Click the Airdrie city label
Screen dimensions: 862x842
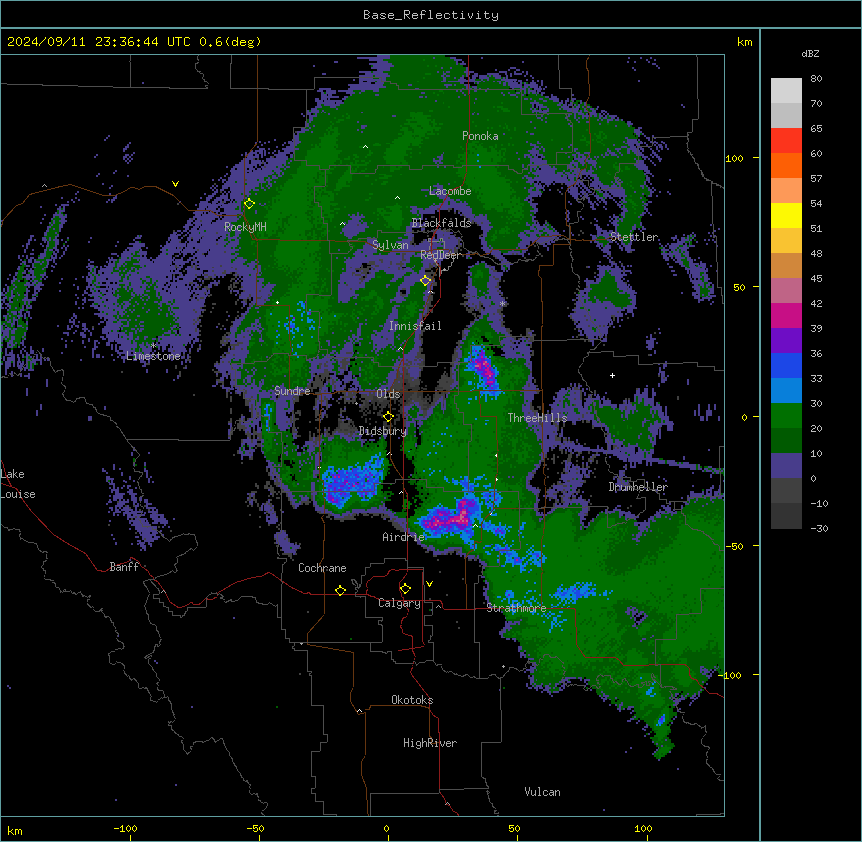pos(404,537)
